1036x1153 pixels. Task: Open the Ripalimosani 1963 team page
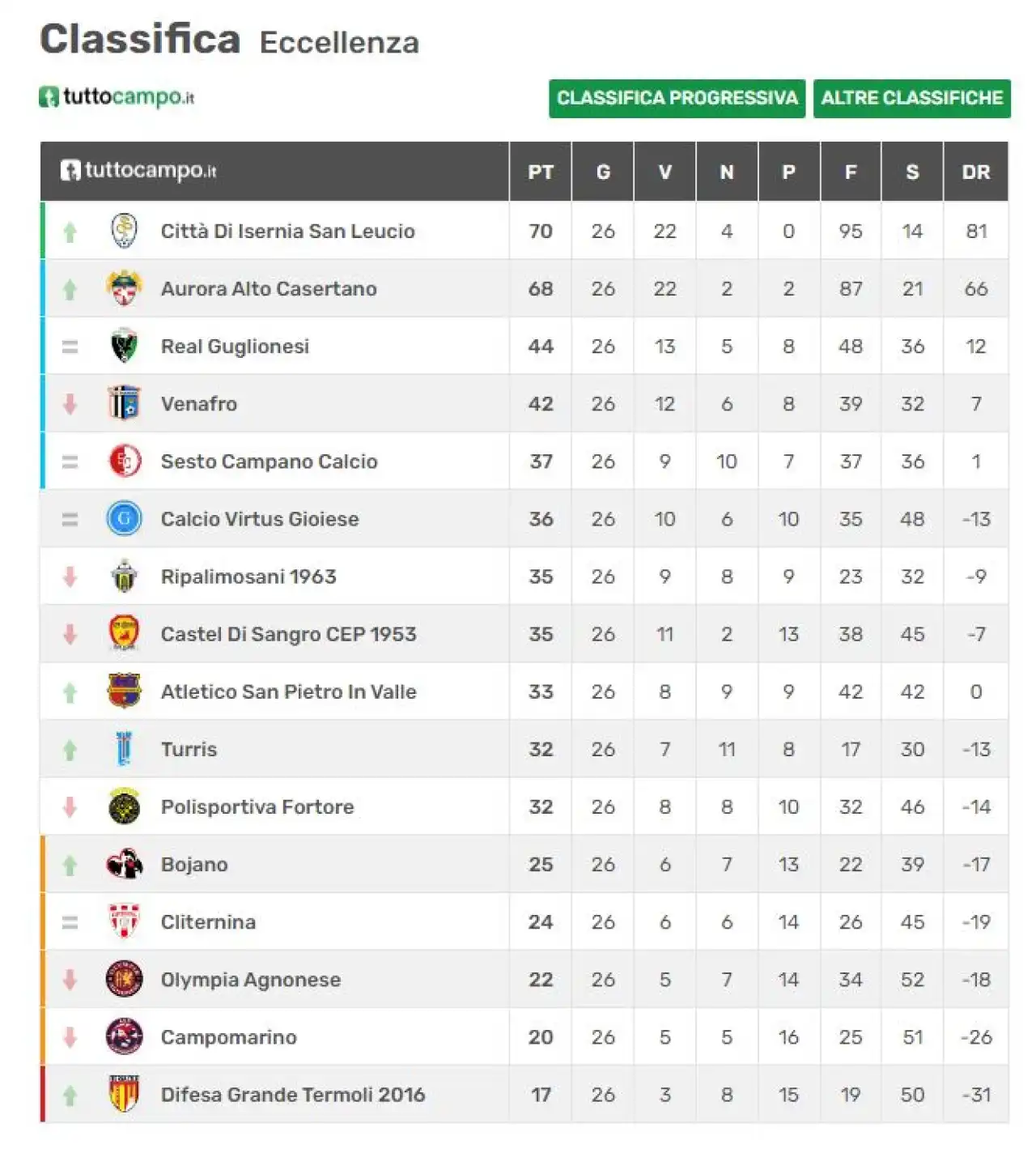(248, 576)
